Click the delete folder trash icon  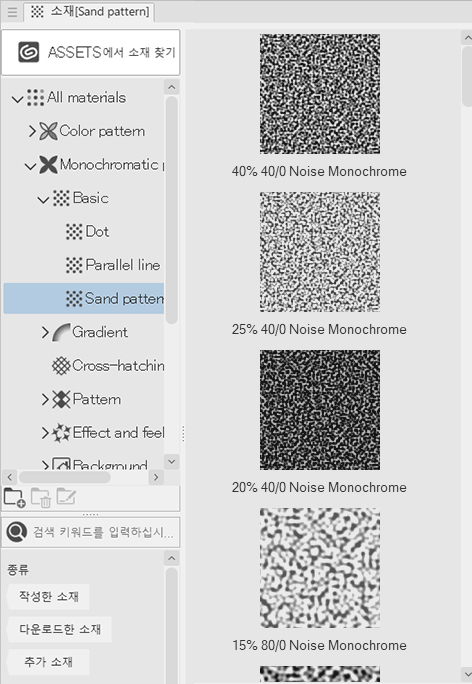click(41, 498)
